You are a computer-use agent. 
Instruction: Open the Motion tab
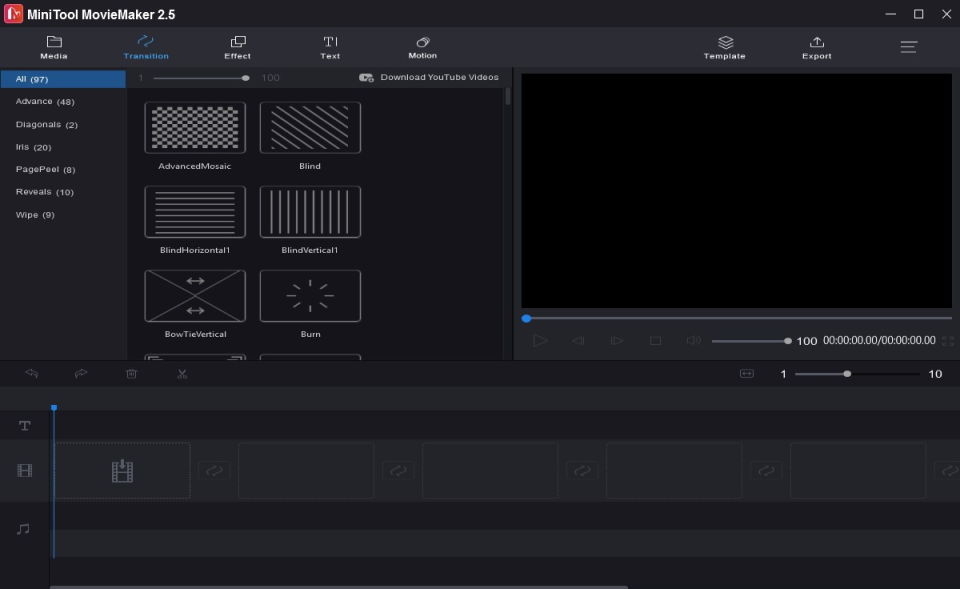(x=422, y=47)
